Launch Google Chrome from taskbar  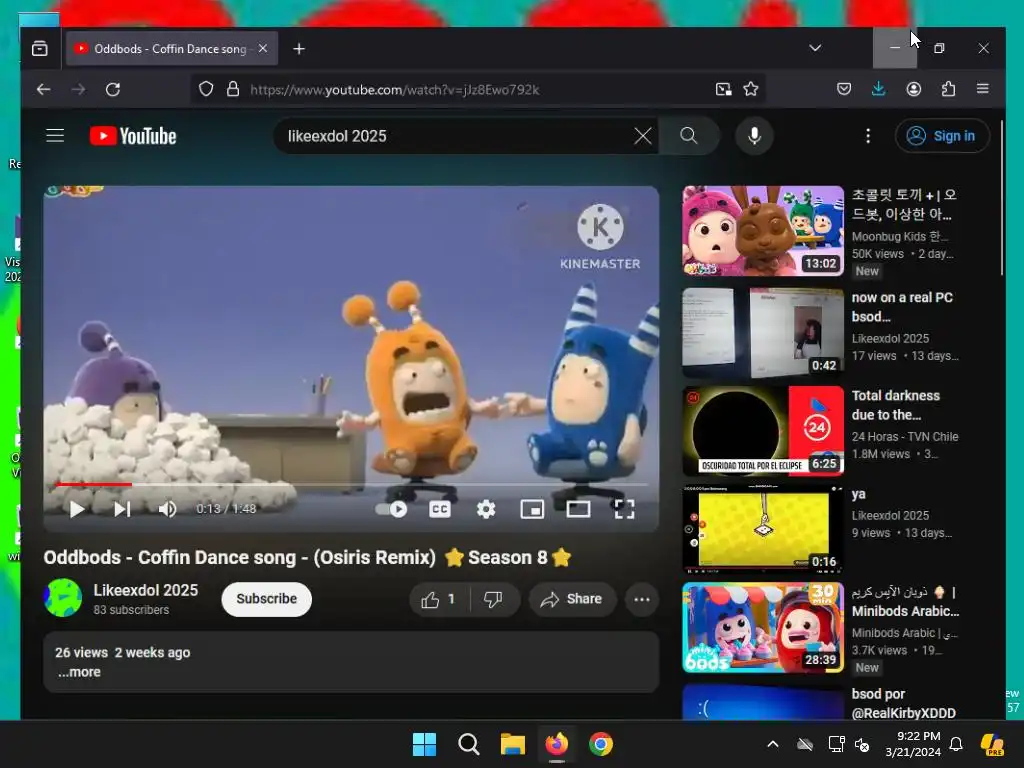[x=601, y=744]
